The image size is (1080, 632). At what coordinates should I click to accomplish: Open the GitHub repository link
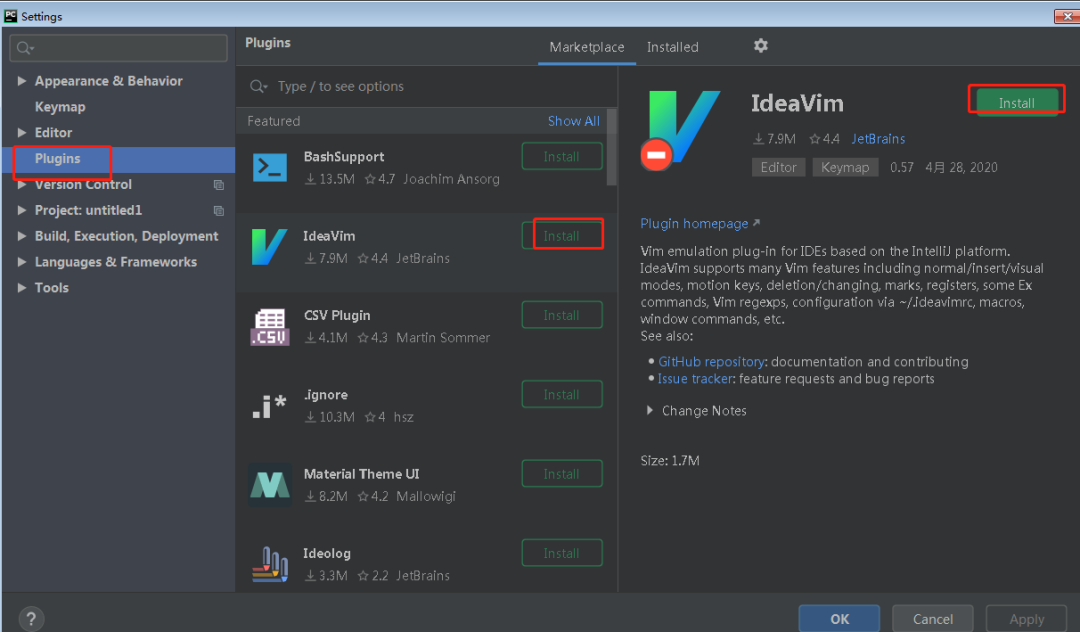[x=711, y=361]
